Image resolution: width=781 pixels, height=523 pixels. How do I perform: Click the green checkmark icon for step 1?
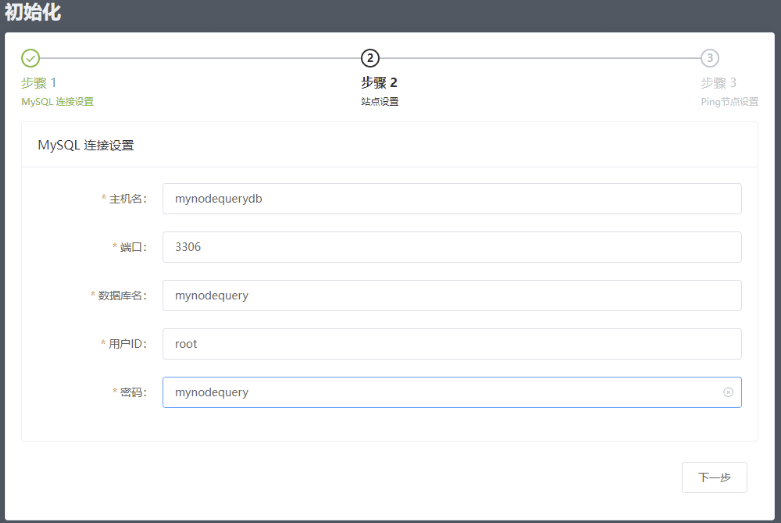click(31, 58)
